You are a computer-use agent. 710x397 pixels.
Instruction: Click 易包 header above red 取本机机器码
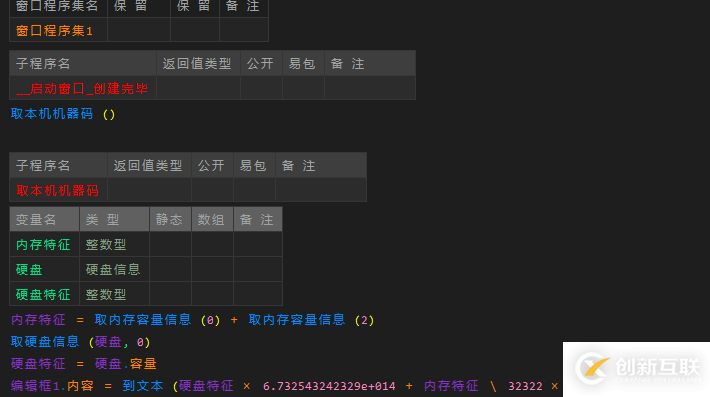pos(253,166)
